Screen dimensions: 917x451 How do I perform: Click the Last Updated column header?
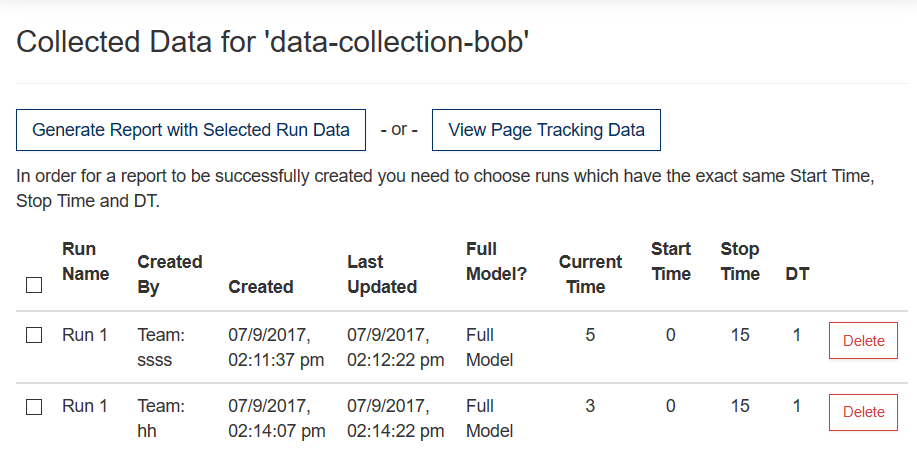pyautogui.click(x=381, y=274)
